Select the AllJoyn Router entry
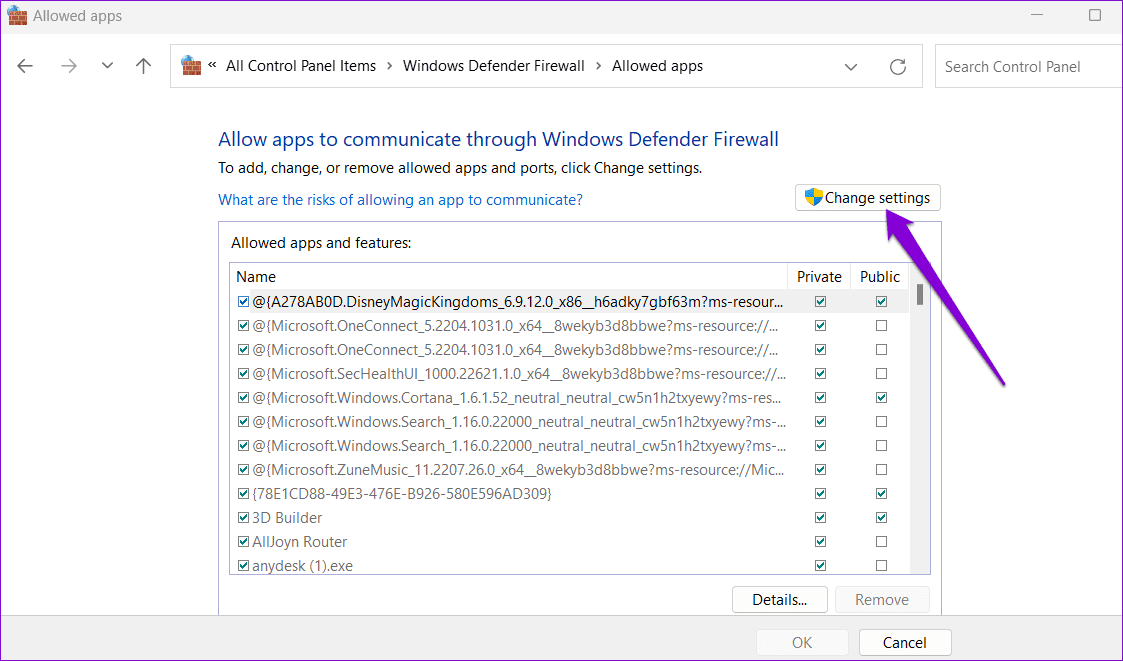 point(299,541)
